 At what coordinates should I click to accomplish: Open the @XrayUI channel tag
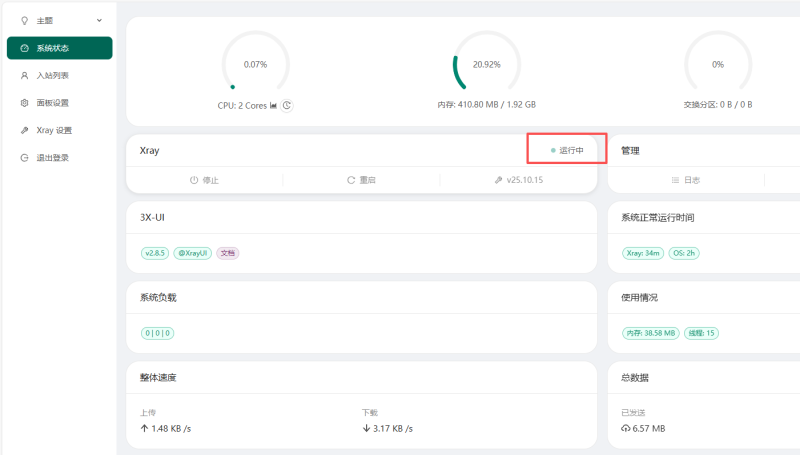tap(193, 253)
